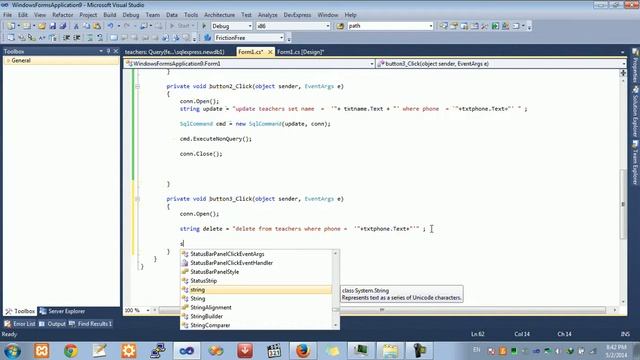Click the blue DevExpress icon beside FrictionFree
The height and width of the screenshot is (360, 640).
pos(207,38)
